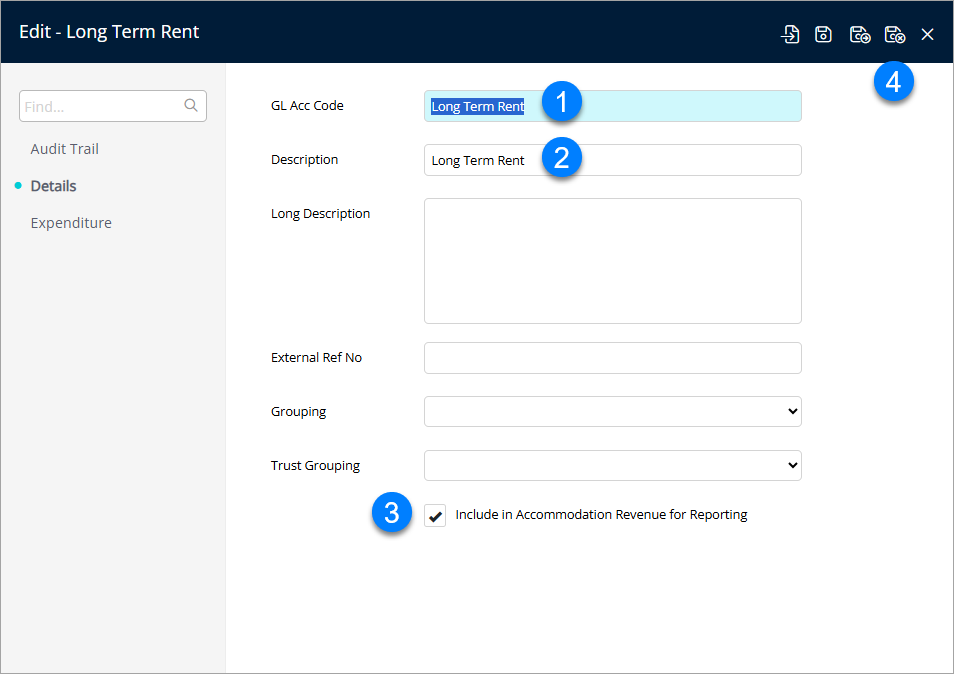Viewport: 954px width, 674px height.
Task: Click the Save floppy disk icon
Action: click(823, 35)
